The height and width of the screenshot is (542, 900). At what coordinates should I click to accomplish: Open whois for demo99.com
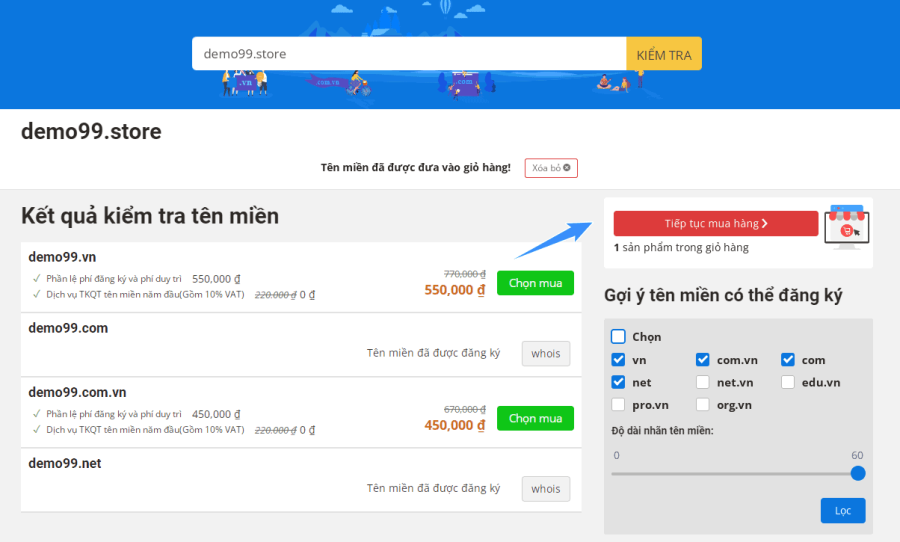coord(546,354)
